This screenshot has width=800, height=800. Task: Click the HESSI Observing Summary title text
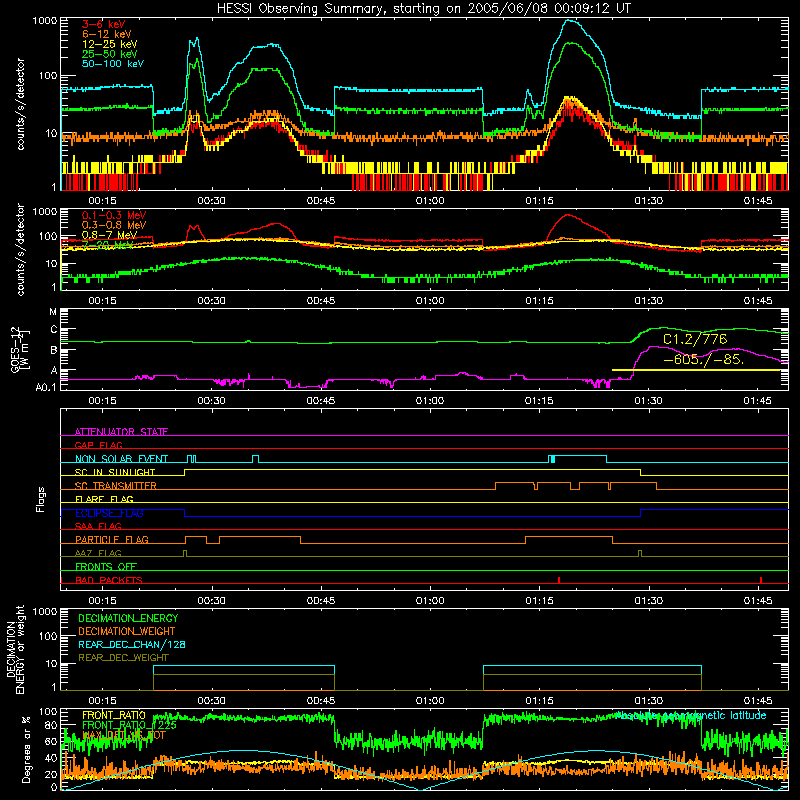[423, 8]
